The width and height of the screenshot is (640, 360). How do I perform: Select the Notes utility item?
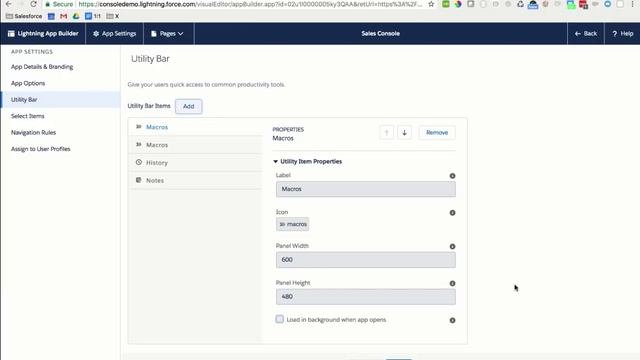pos(196,180)
